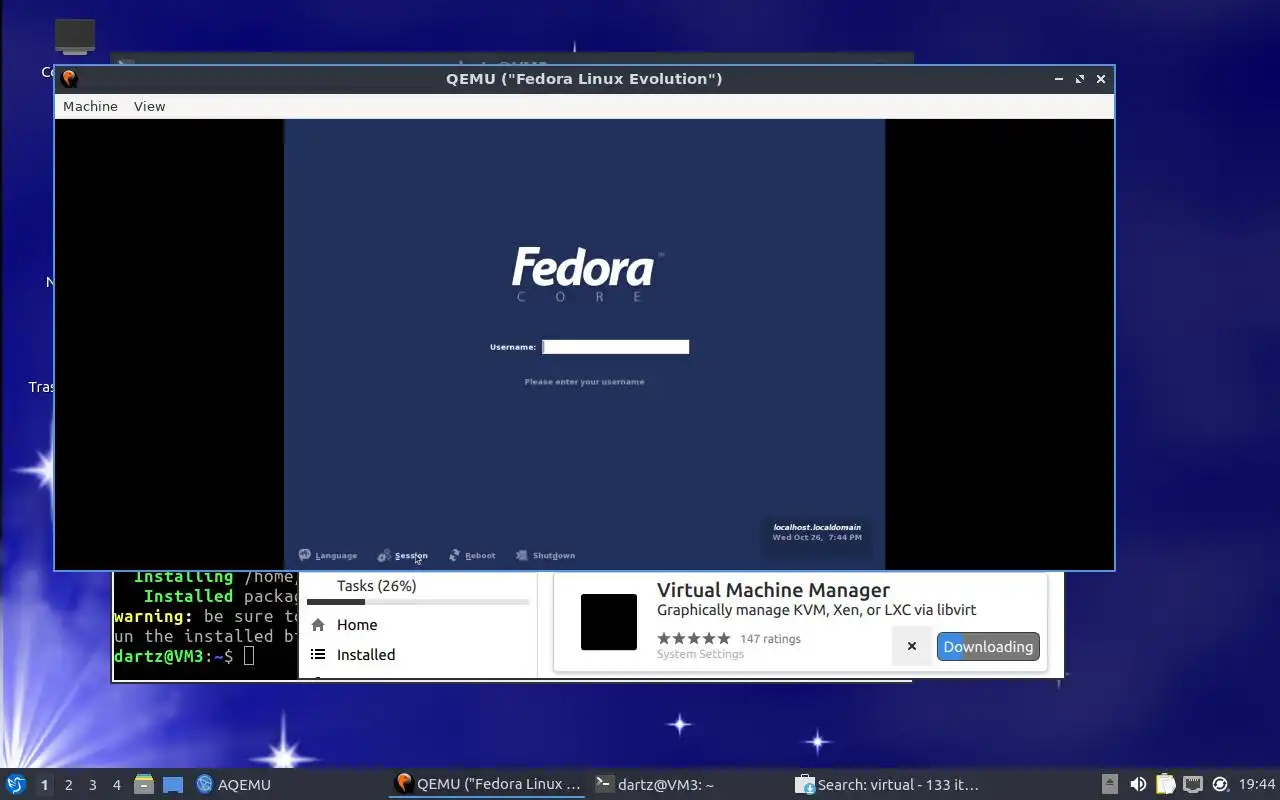Click the Language speech-bubble icon on login screen
The width and height of the screenshot is (1280, 800).
pos(305,555)
